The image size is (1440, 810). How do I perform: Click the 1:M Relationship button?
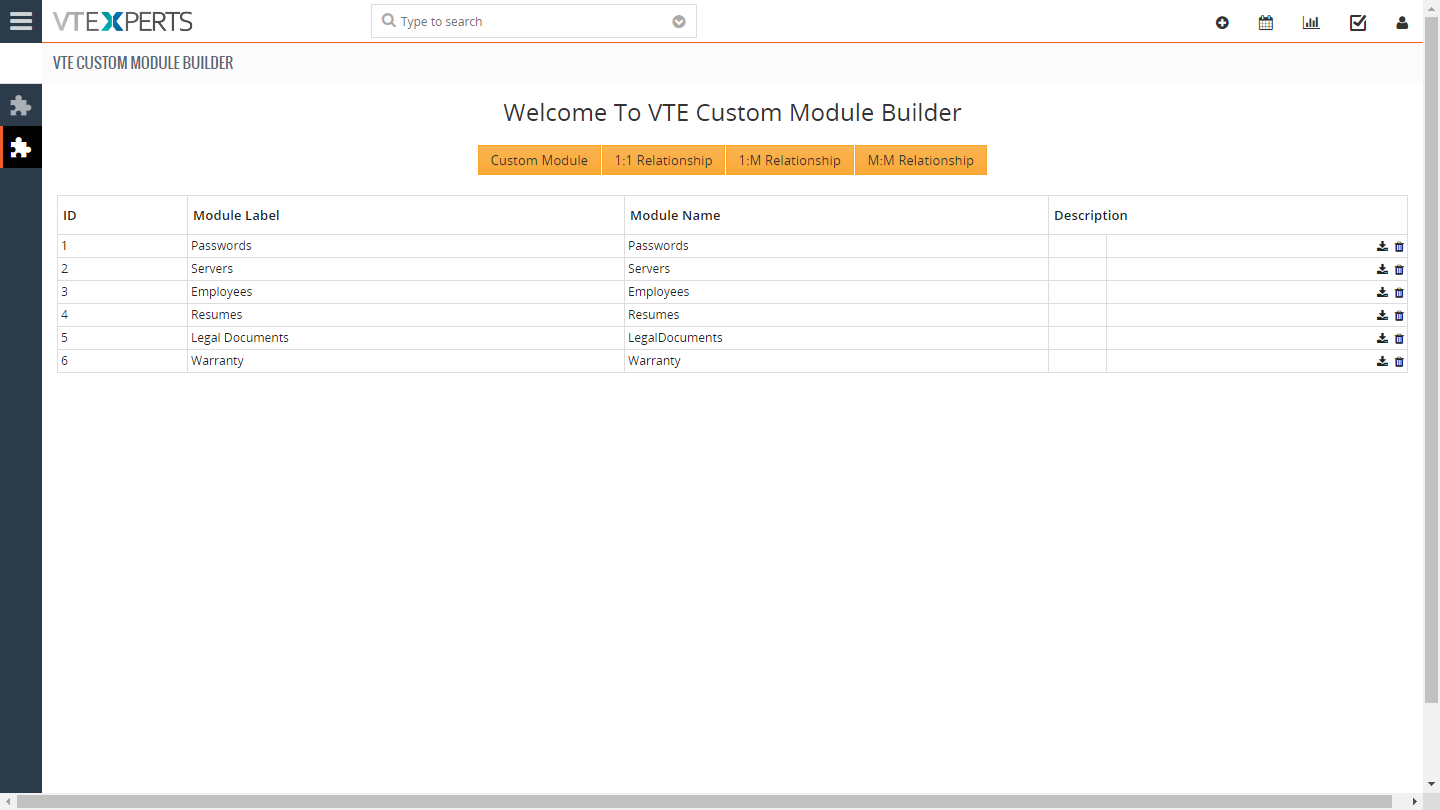[x=789, y=160]
